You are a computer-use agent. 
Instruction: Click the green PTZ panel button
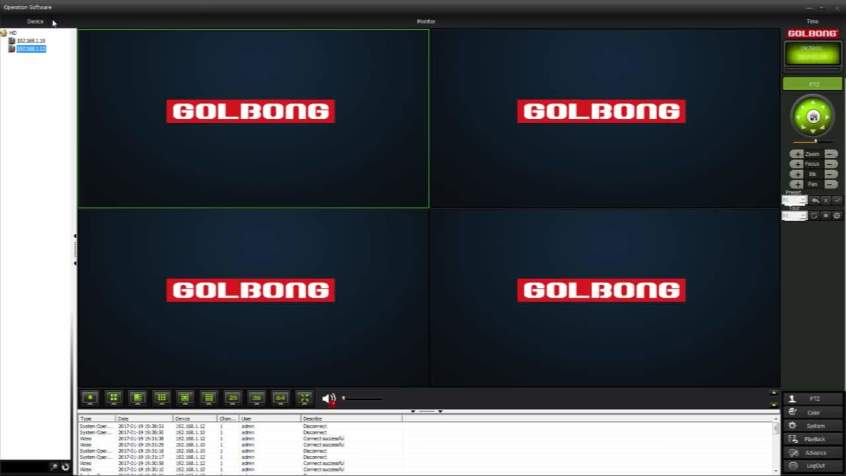[x=813, y=84]
